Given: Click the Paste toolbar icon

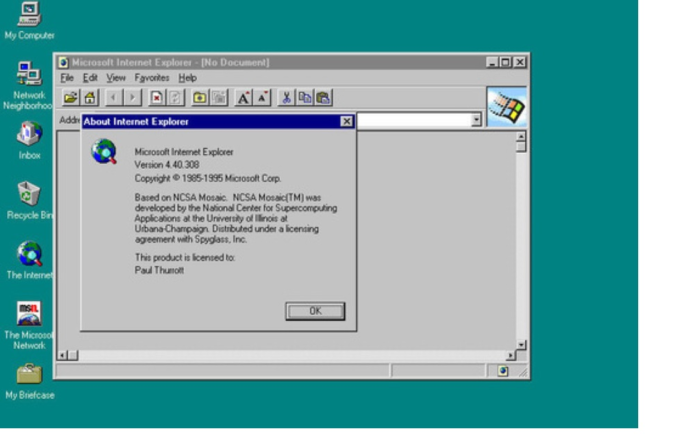Looking at the screenshot, I should (324, 97).
